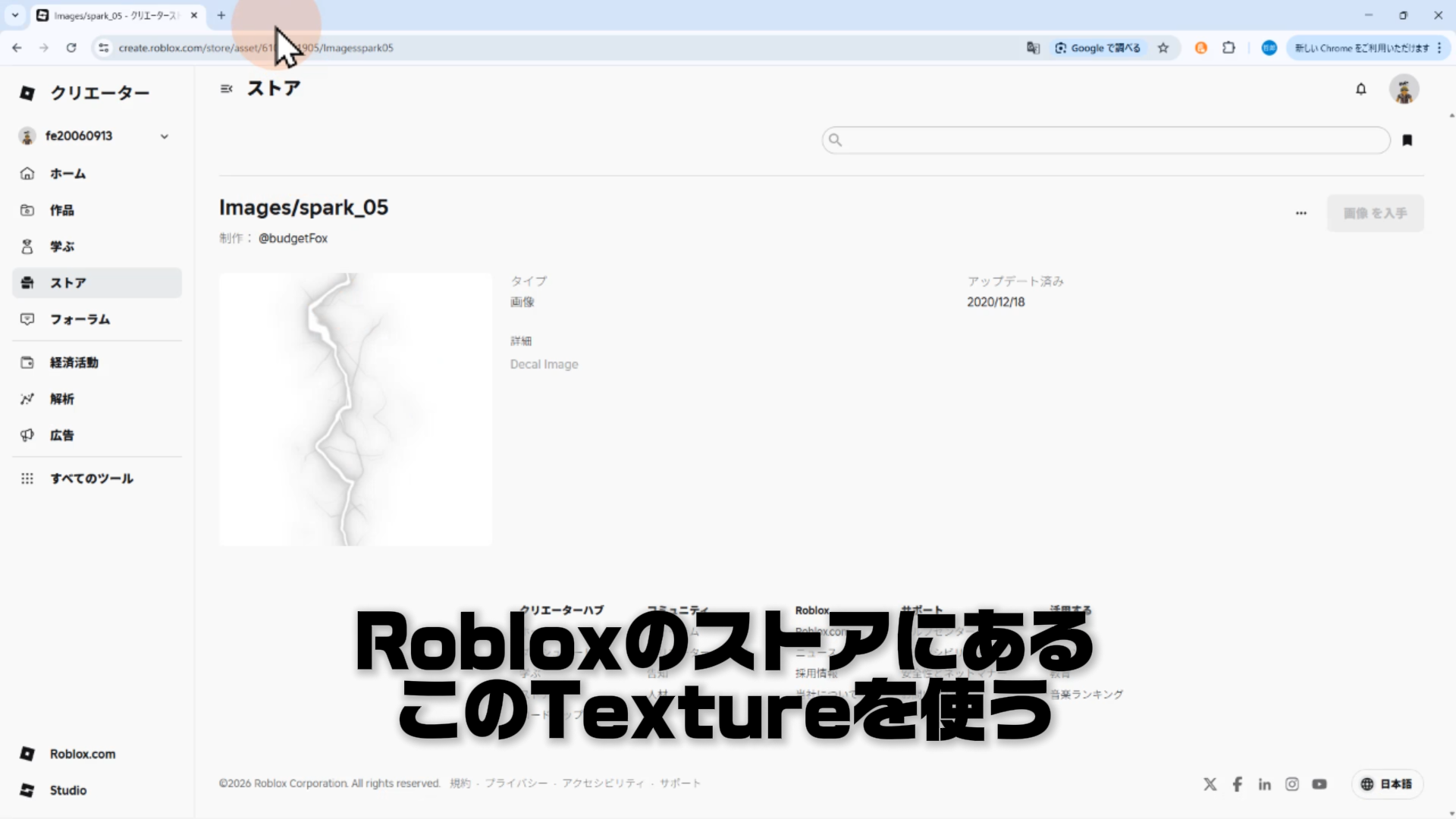Click the user avatar at top right
The width and height of the screenshot is (1456, 819).
1404,89
